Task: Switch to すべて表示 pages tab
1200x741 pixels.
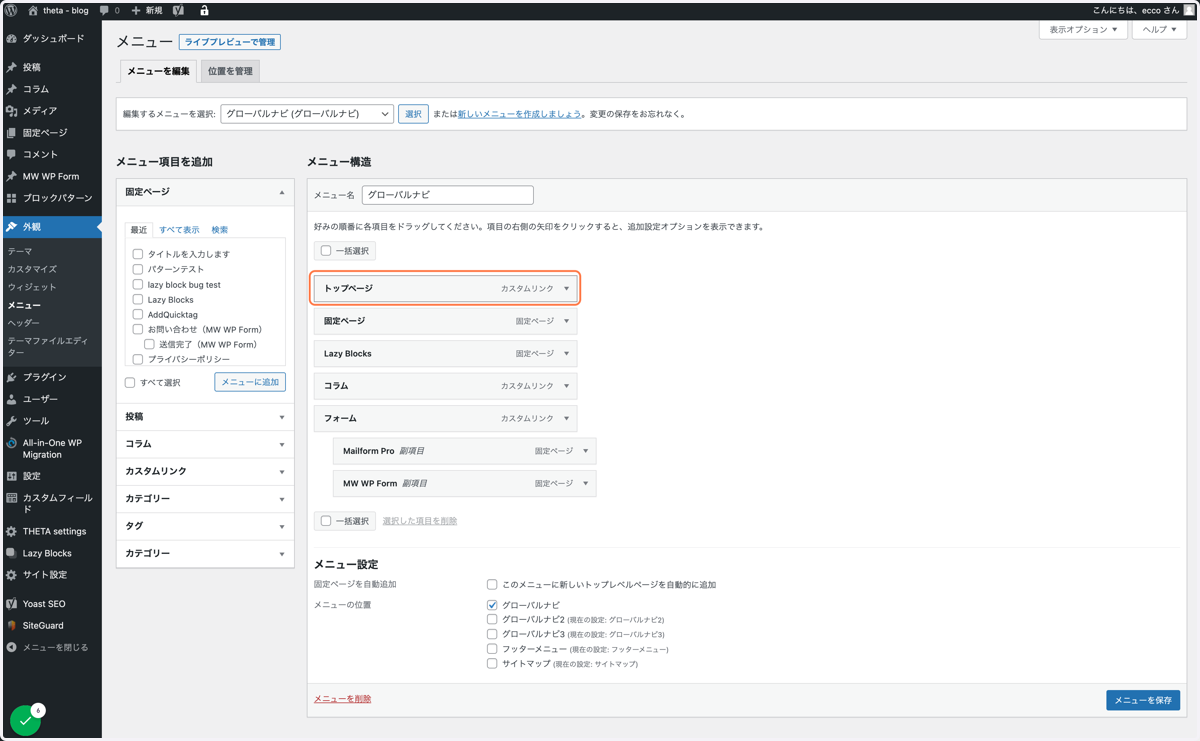Action: click(x=179, y=230)
